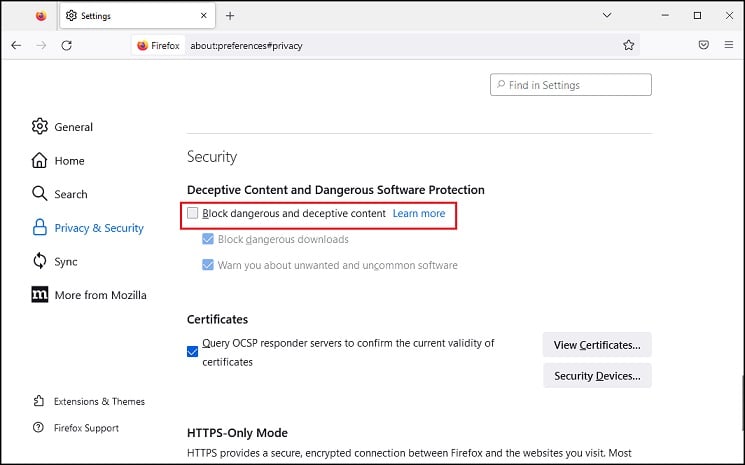Go to the Sync settings category
This screenshot has height=465, width=745.
coord(55,261)
